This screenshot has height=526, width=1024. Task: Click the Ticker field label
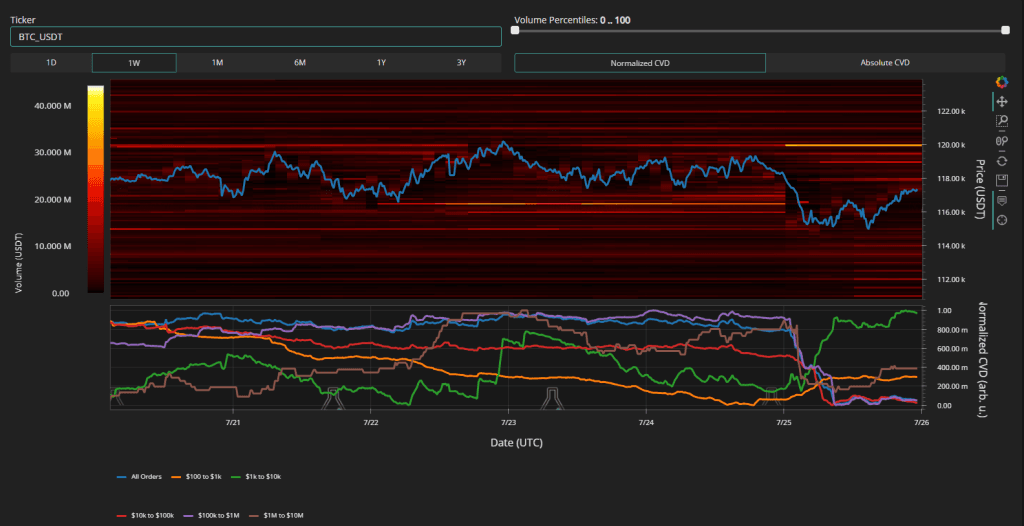(22, 20)
